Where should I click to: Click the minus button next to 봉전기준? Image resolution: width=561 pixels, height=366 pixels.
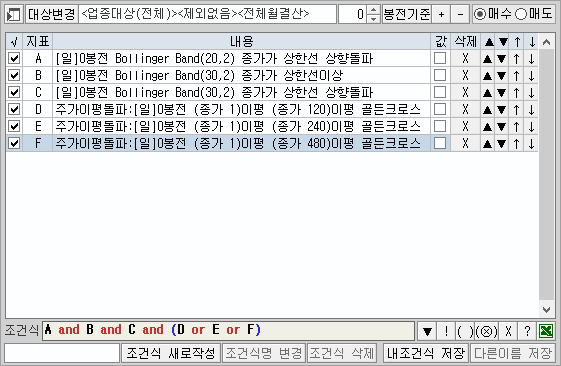click(460, 14)
